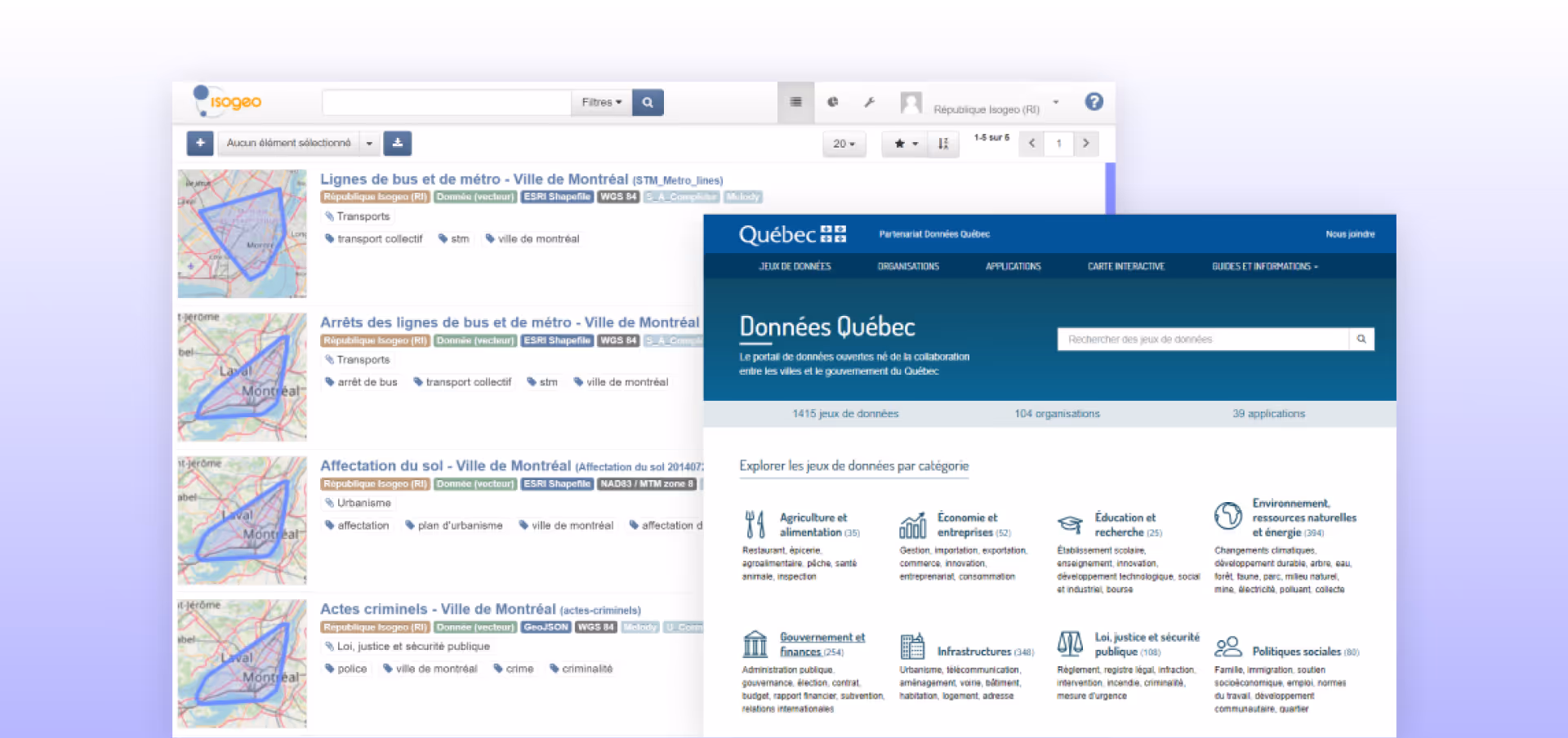Expand République Isogeo (RI) account menu
Viewport: 1568px width, 738px height.
(x=1056, y=103)
